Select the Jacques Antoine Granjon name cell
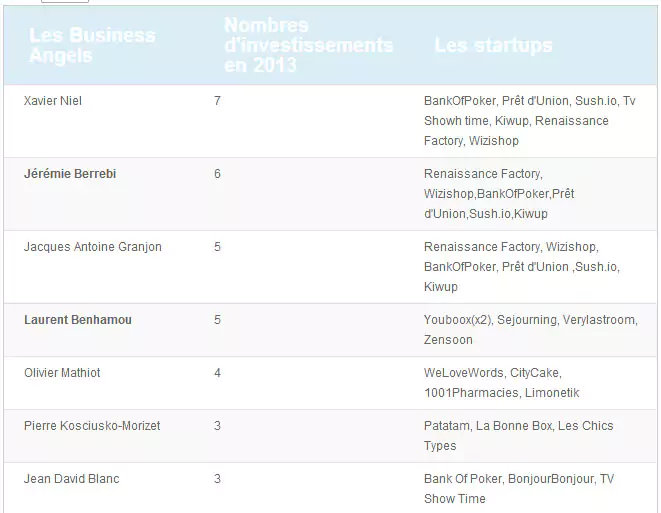 [x=92, y=247]
